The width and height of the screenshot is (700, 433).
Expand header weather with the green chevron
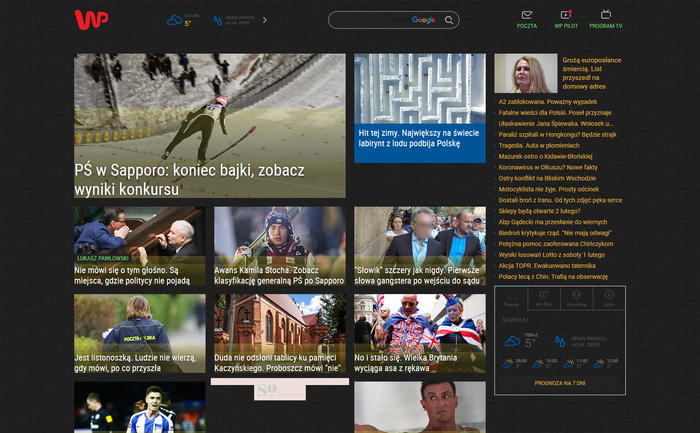point(265,20)
